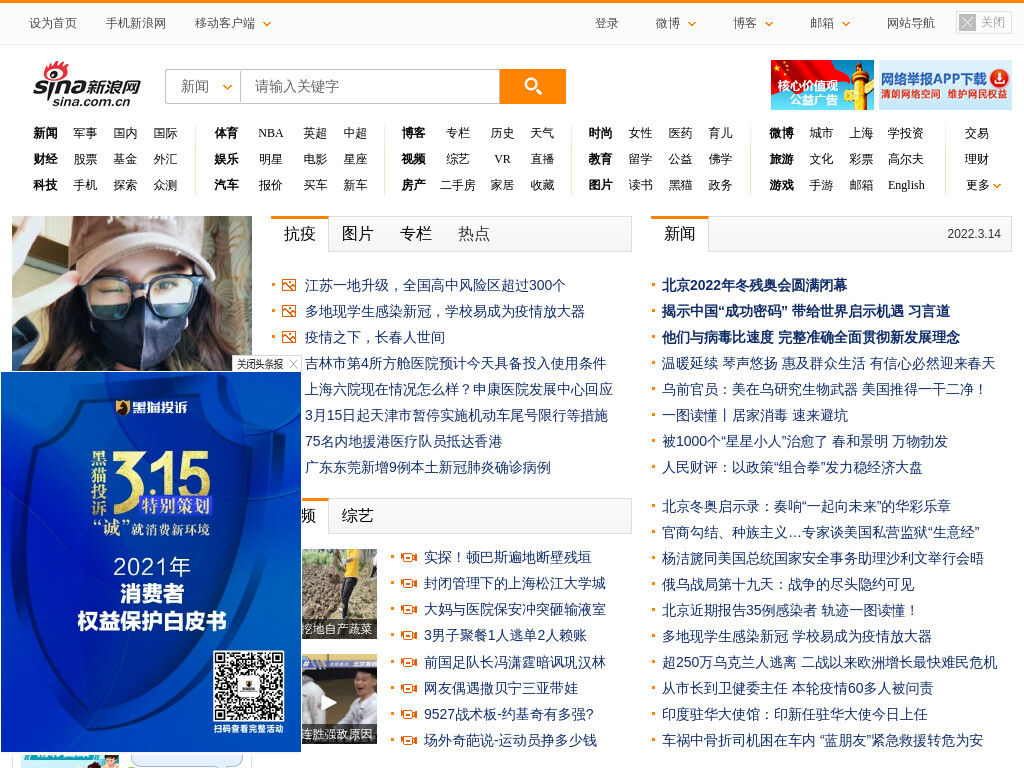Open the NBA navigation link
The height and width of the screenshot is (768, 1024).
(x=270, y=133)
